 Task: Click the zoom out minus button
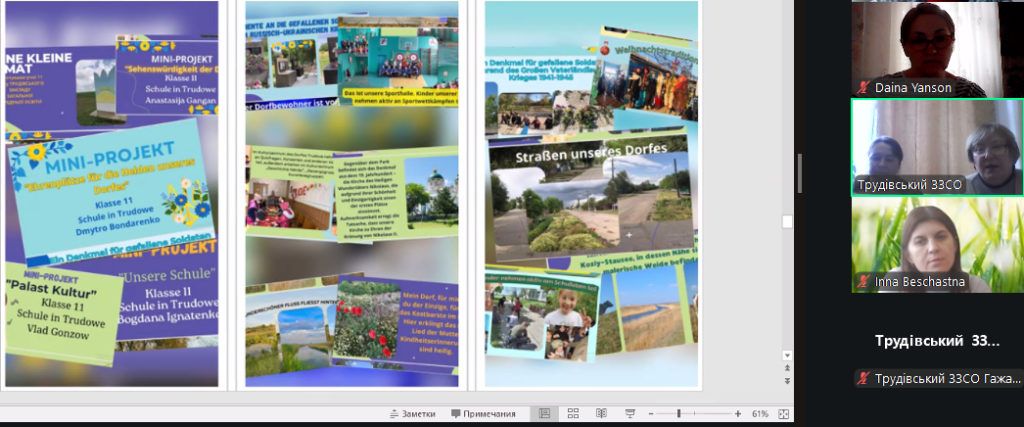click(651, 414)
